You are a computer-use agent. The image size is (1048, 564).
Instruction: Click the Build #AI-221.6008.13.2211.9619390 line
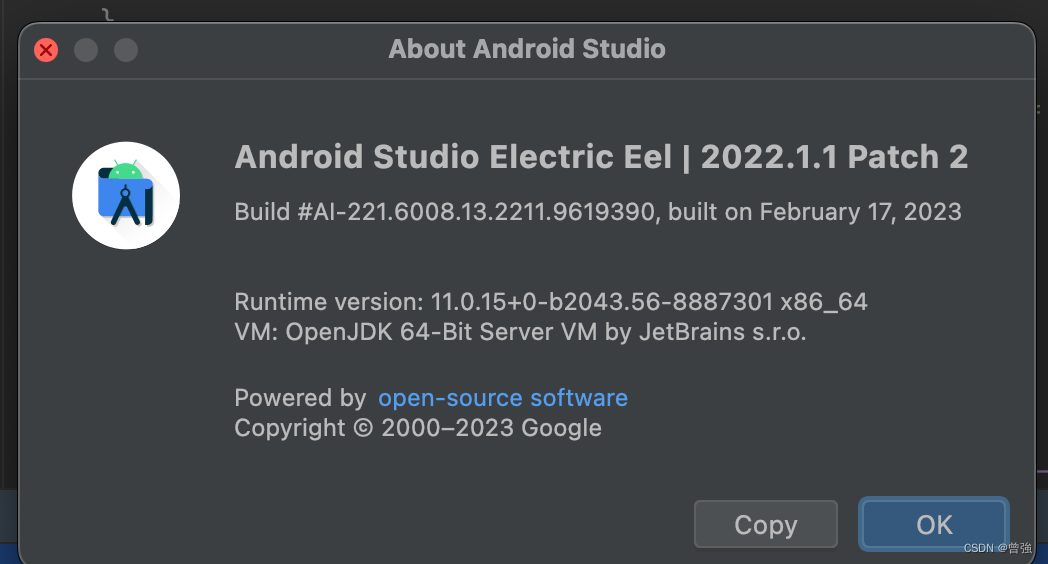(598, 212)
